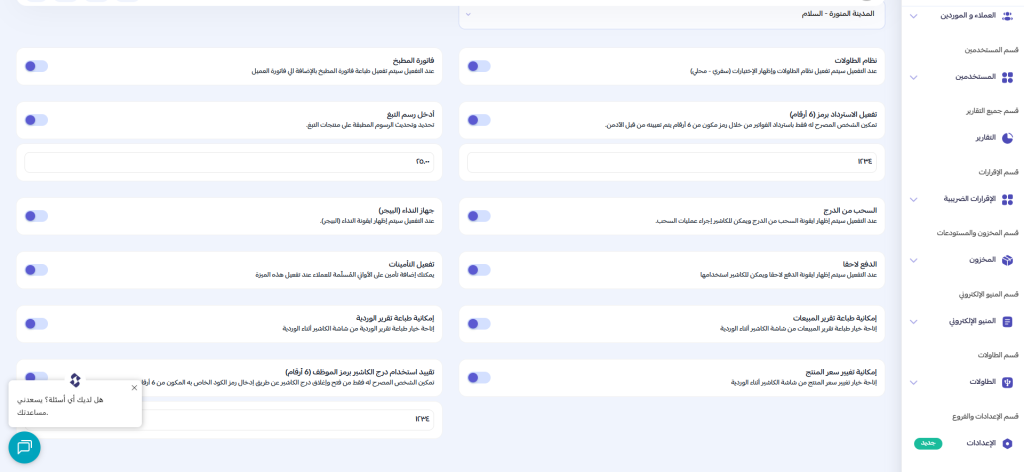Click the المستخدمين grid icon
1024x472 pixels.
point(1007,77)
